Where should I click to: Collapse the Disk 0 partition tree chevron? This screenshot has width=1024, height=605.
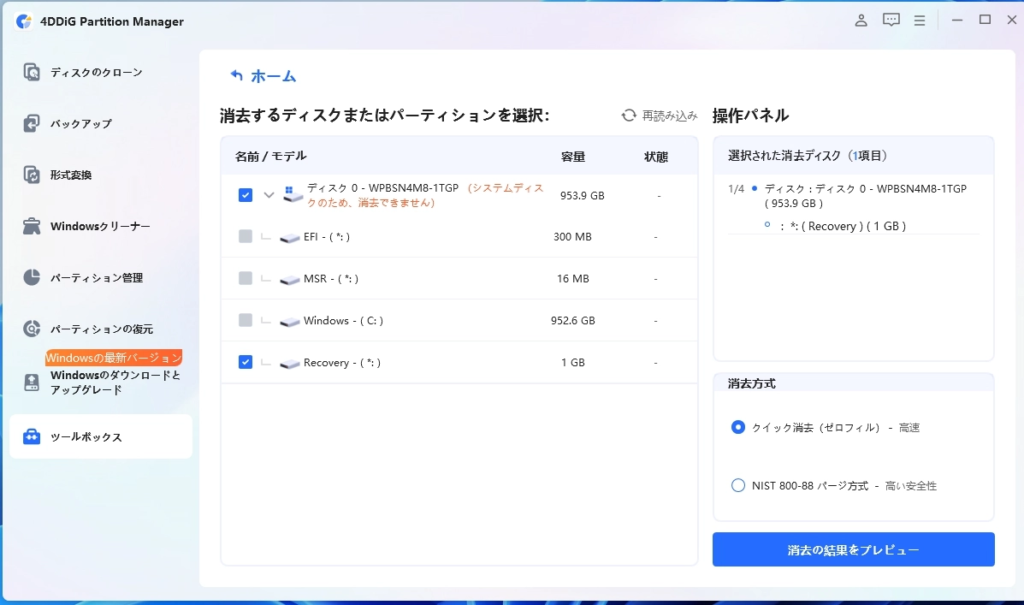coord(268,195)
